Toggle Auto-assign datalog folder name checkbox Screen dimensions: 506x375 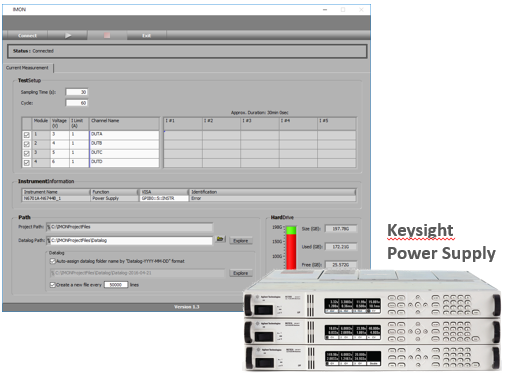(52, 261)
